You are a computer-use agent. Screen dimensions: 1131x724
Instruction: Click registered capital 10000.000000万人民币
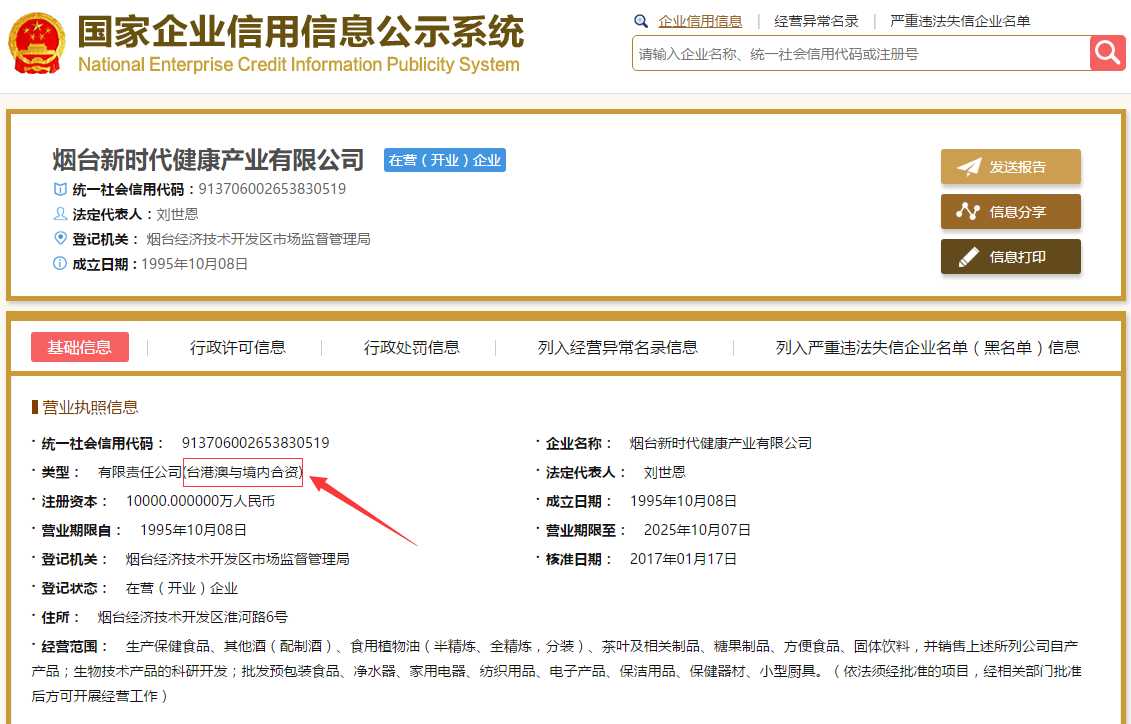point(201,501)
